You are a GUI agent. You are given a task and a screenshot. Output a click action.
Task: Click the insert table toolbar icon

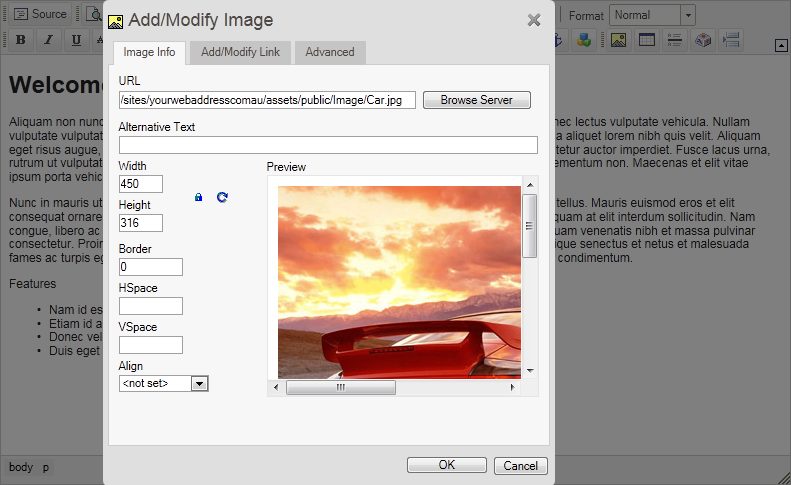646,40
